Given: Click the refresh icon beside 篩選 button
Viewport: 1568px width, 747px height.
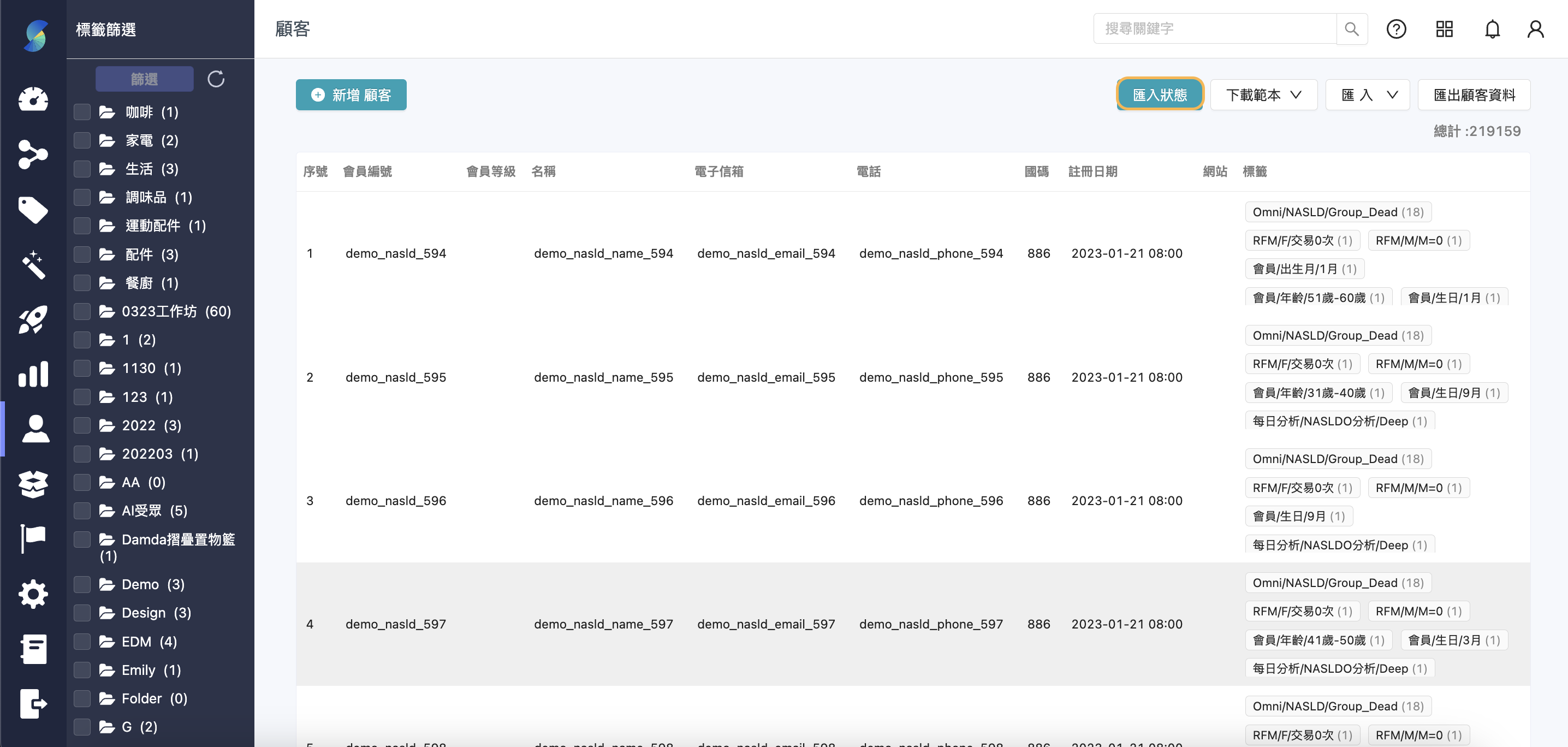Looking at the screenshot, I should coord(216,79).
